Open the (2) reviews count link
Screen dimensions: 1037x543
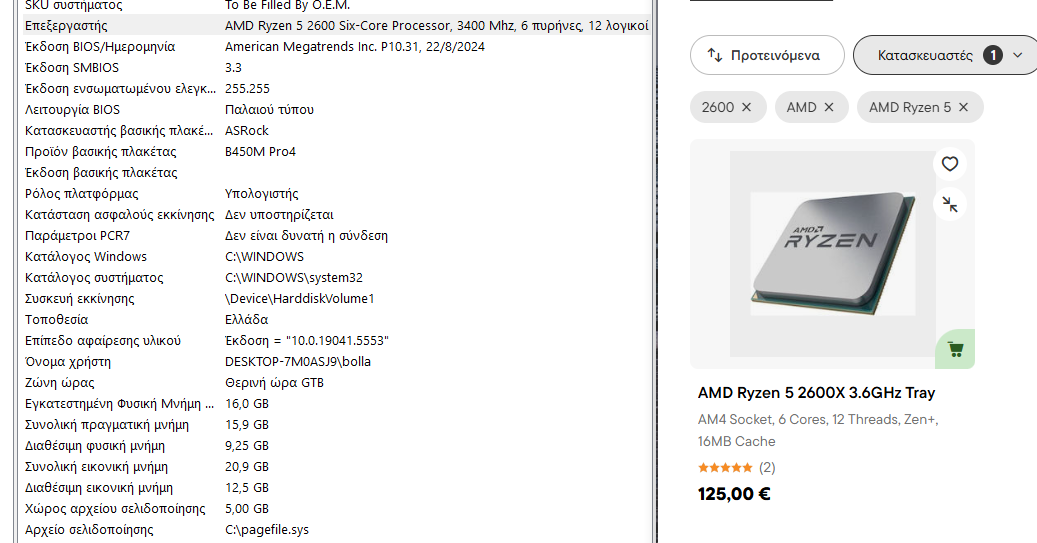pyautogui.click(x=767, y=467)
